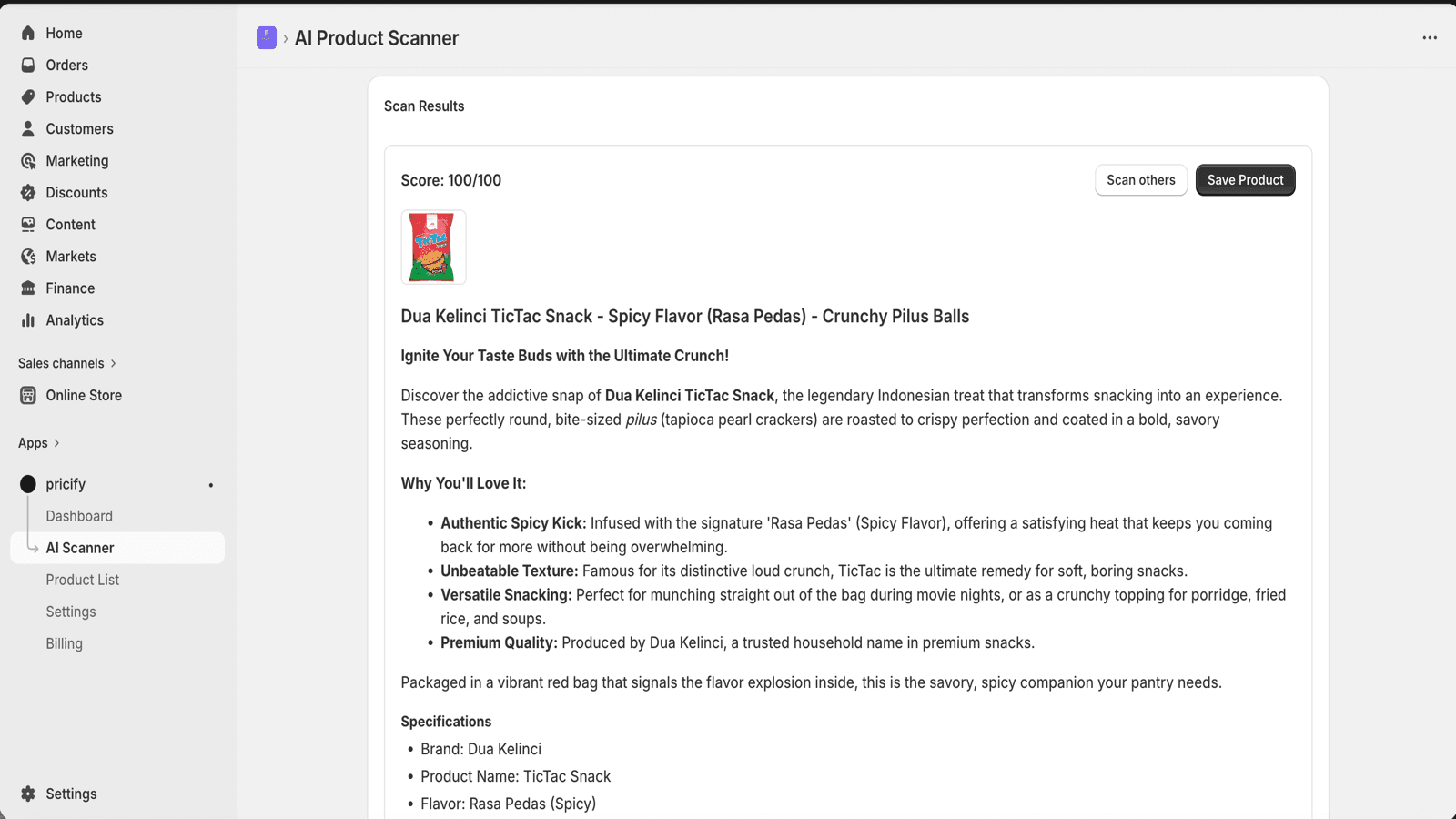Click the AI Product Scanner page title

pyautogui.click(x=377, y=38)
